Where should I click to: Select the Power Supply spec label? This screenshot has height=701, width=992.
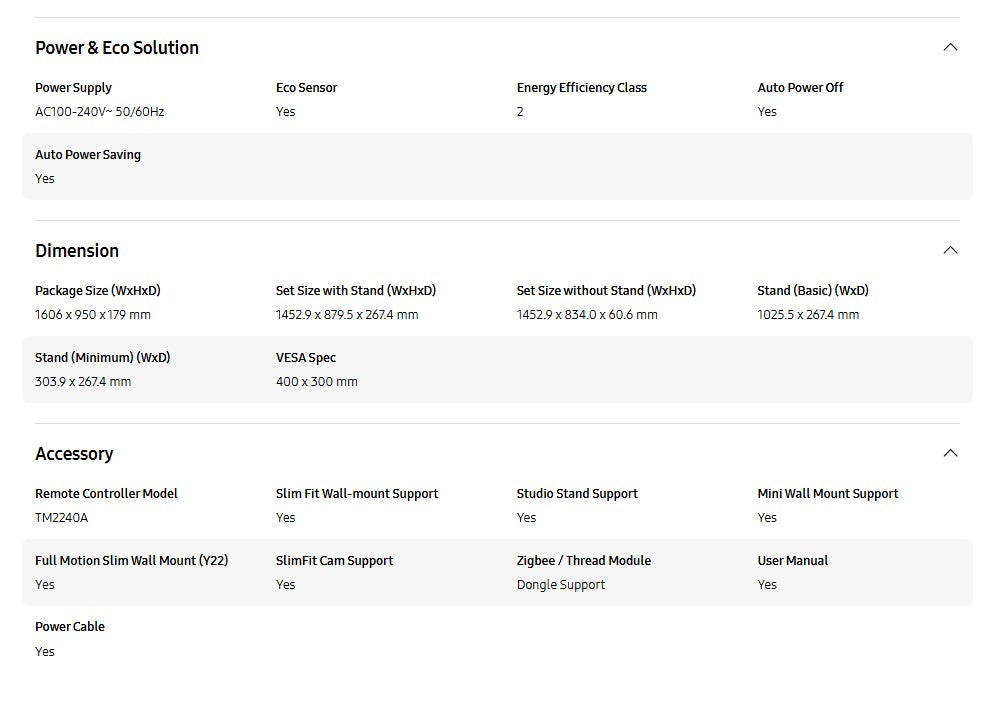click(x=73, y=88)
